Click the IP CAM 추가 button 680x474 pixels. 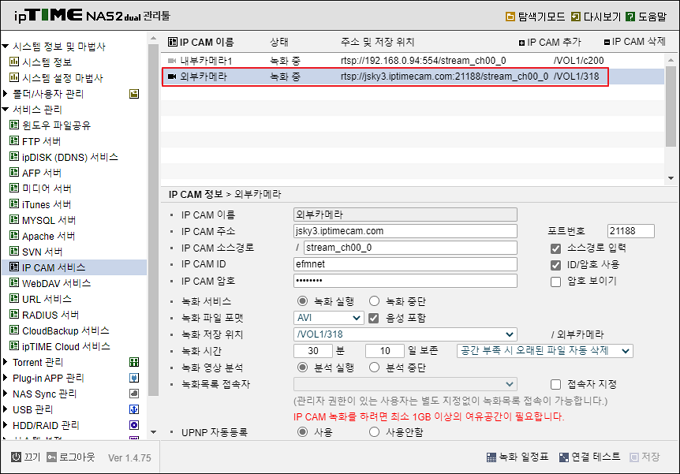(x=550, y=42)
